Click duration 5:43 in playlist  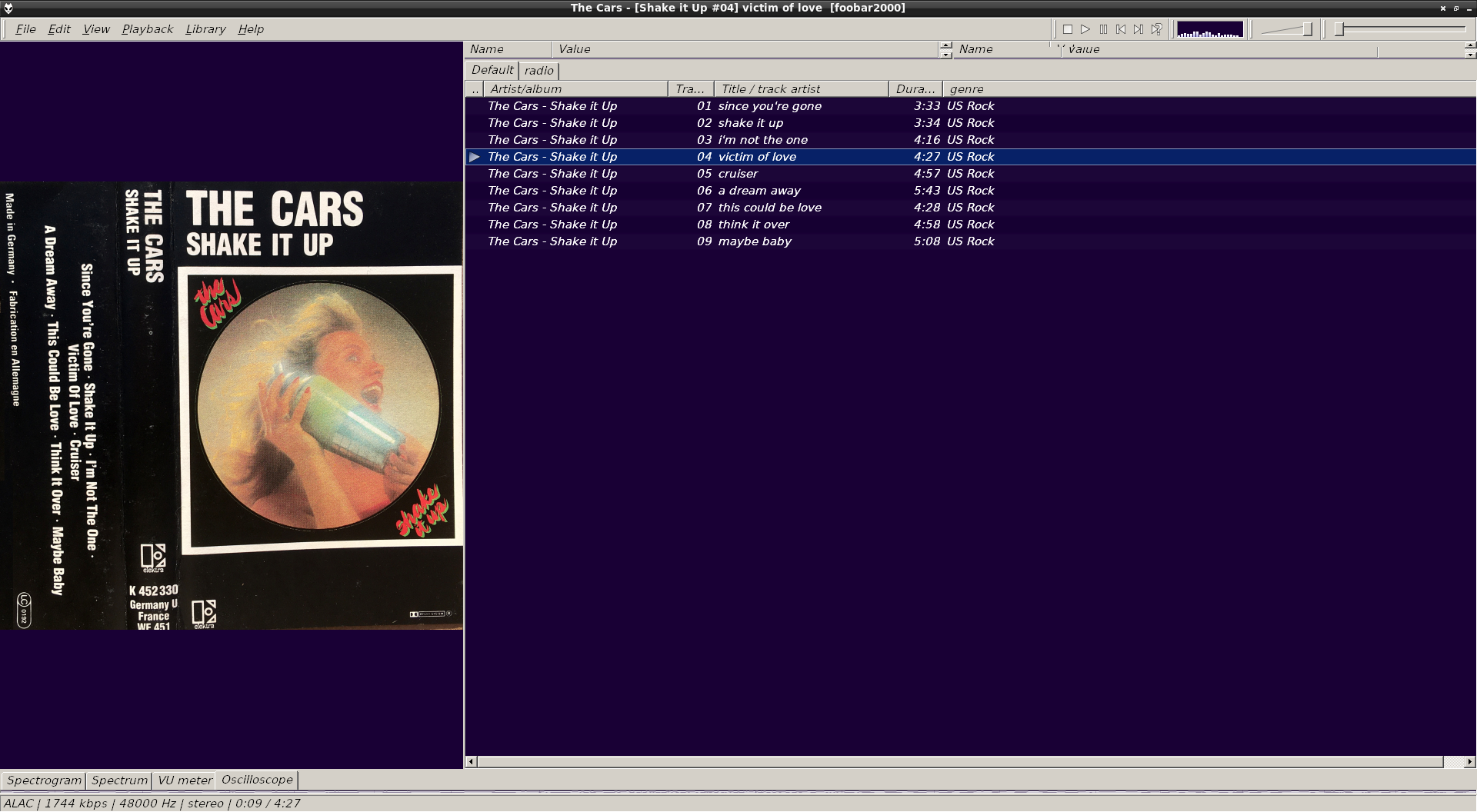[927, 191]
